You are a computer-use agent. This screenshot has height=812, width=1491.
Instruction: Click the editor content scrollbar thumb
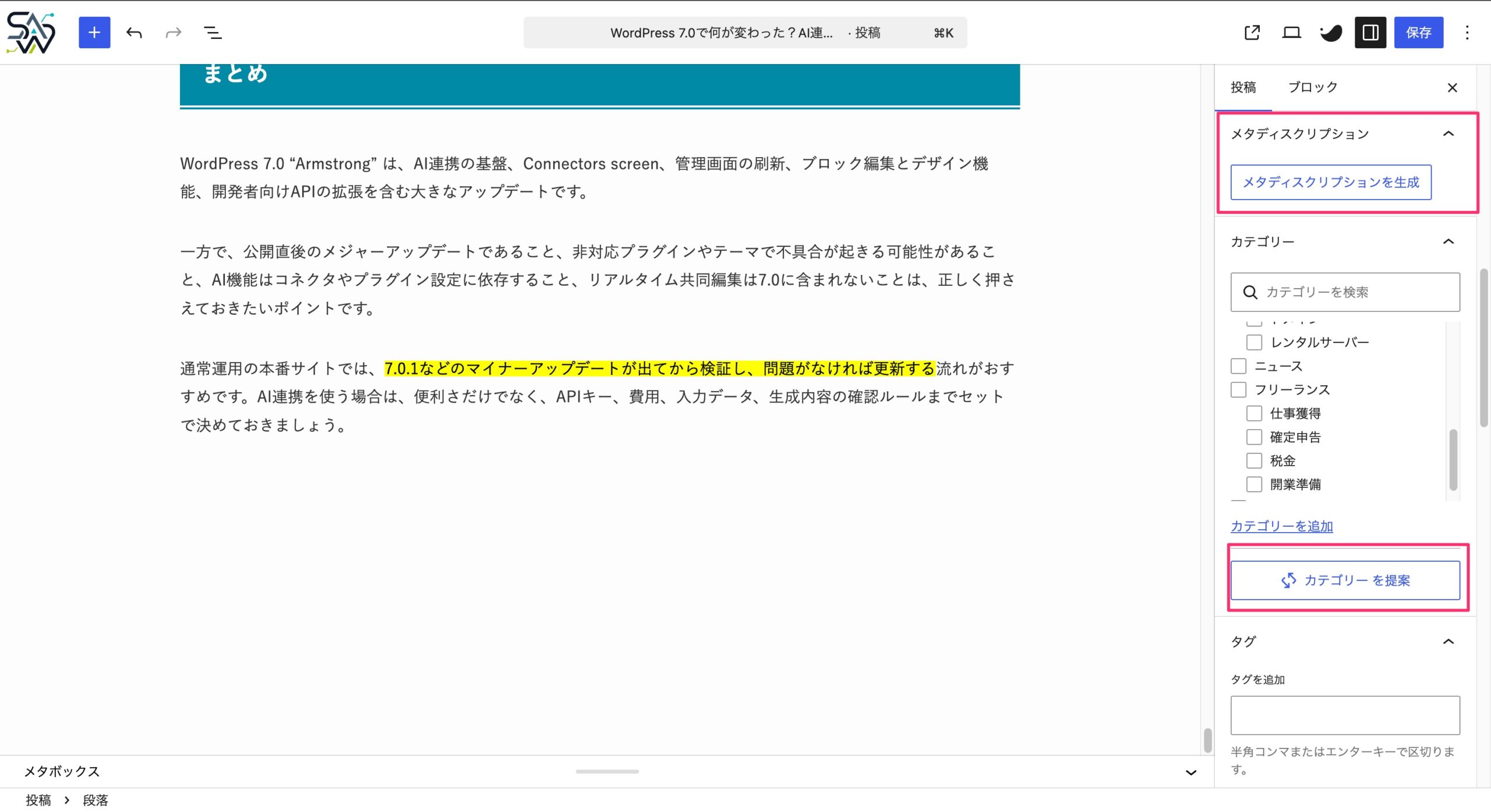click(x=1207, y=740)
